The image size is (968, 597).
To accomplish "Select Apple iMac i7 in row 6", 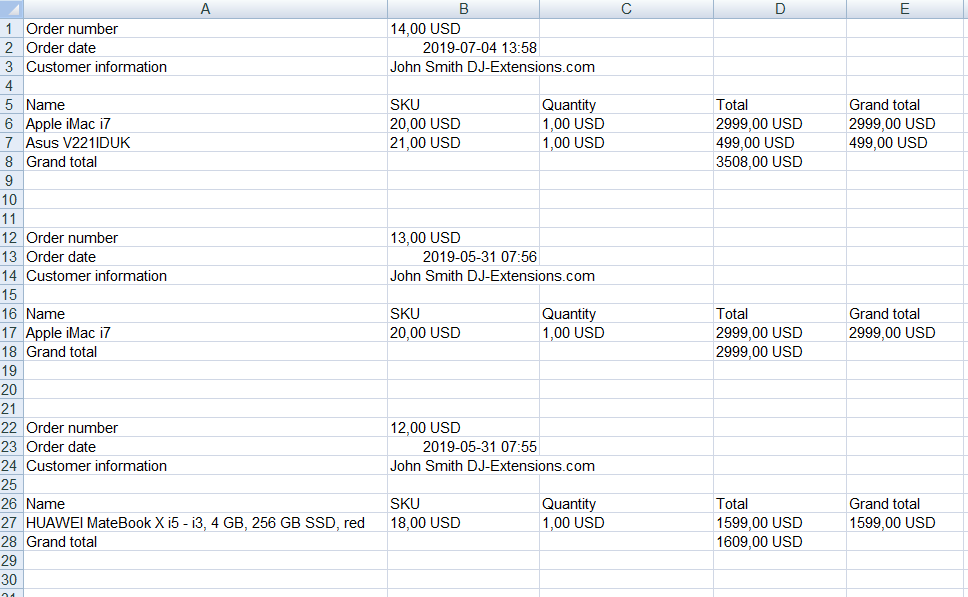I will coord(206,123).
